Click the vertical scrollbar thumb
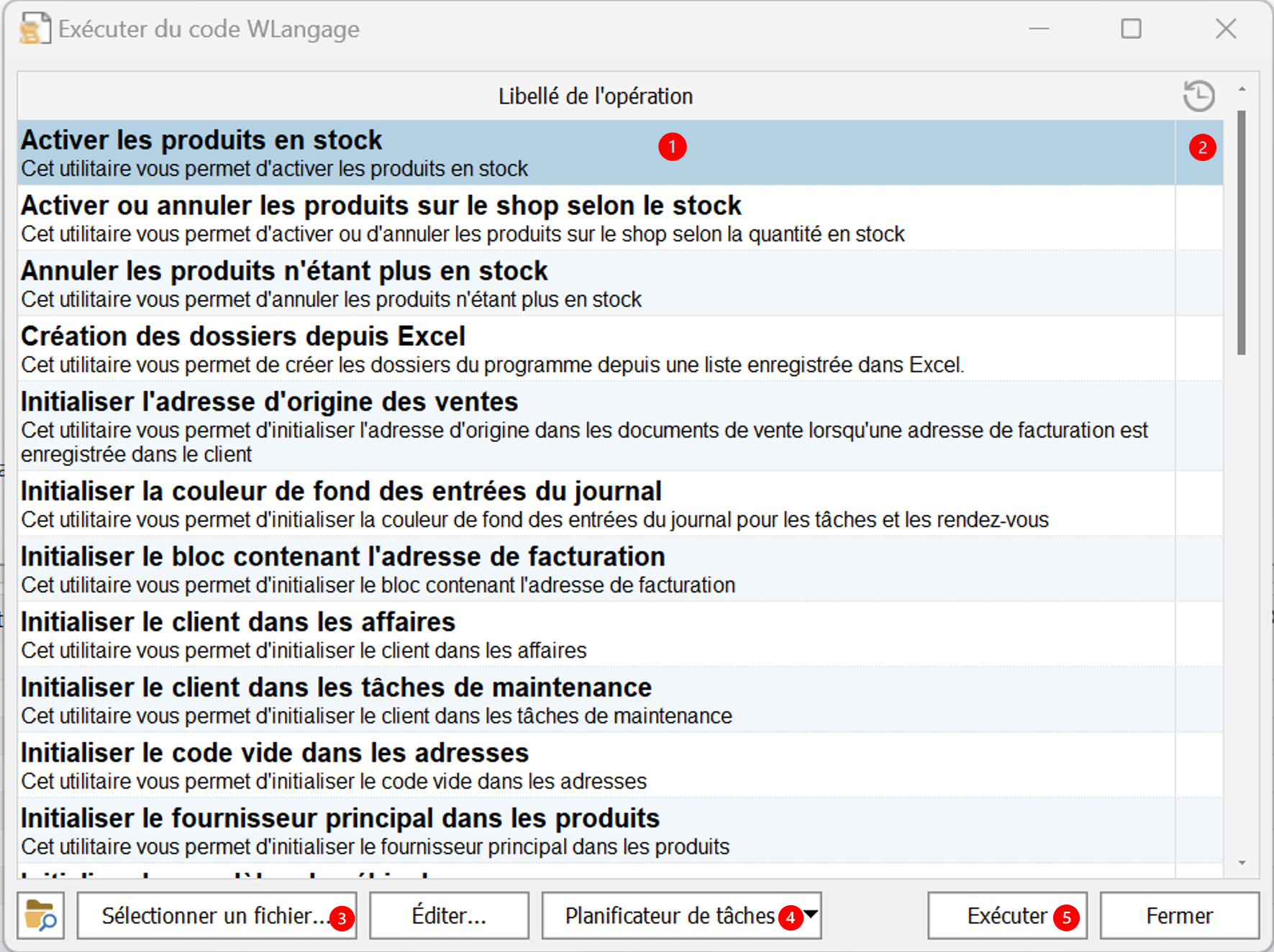1274x952 pixels. [x=1242, y=232]
